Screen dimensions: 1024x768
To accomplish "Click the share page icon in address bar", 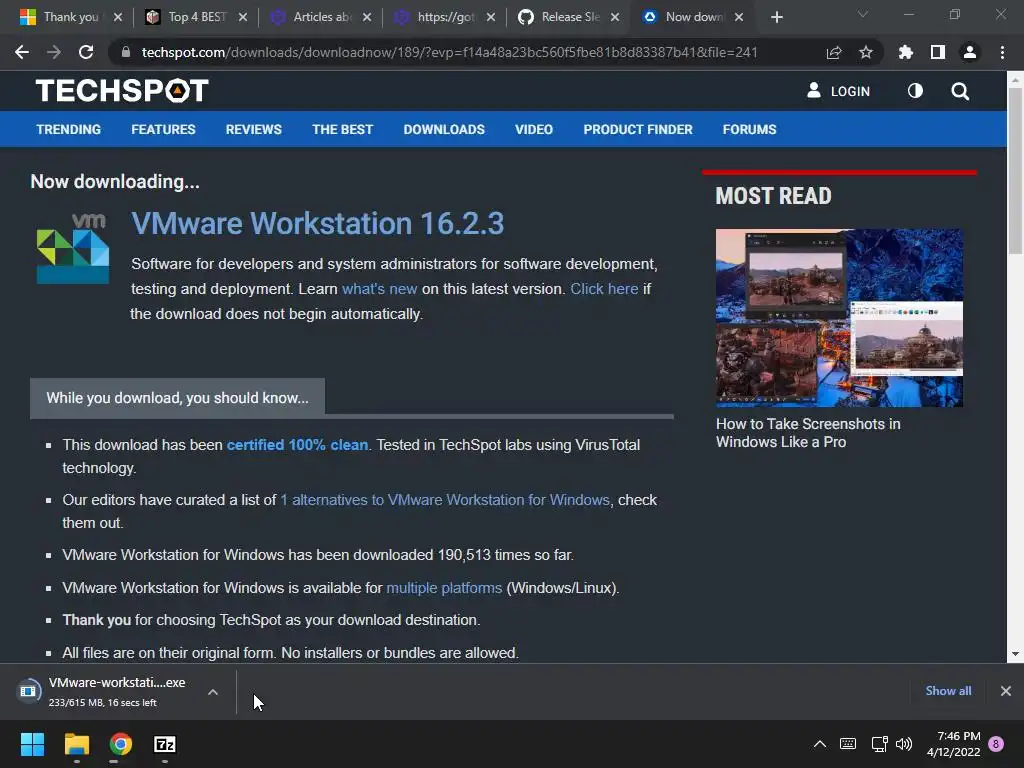I will [833, 52].
